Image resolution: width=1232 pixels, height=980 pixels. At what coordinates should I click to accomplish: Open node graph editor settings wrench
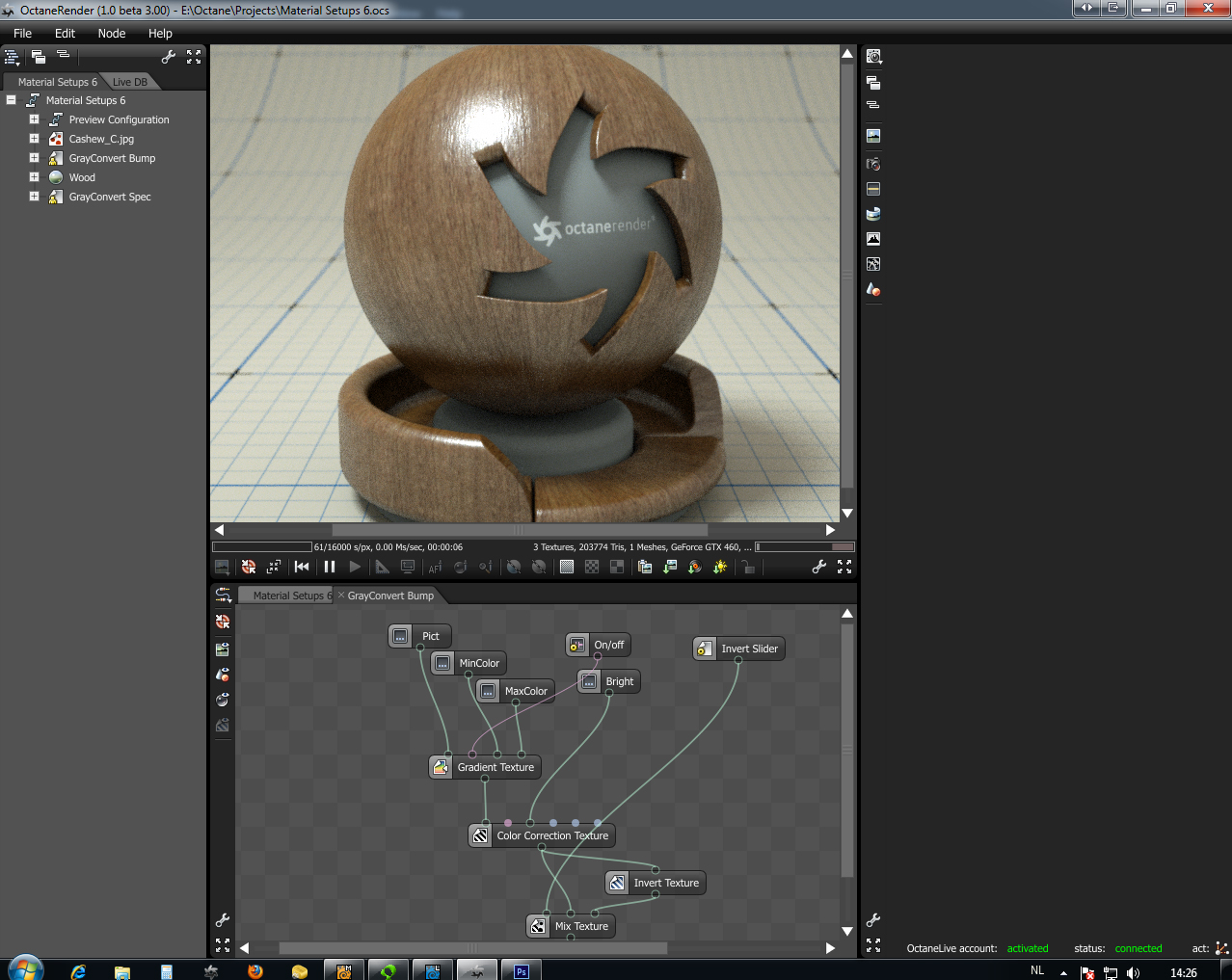[x=223, y=920]
